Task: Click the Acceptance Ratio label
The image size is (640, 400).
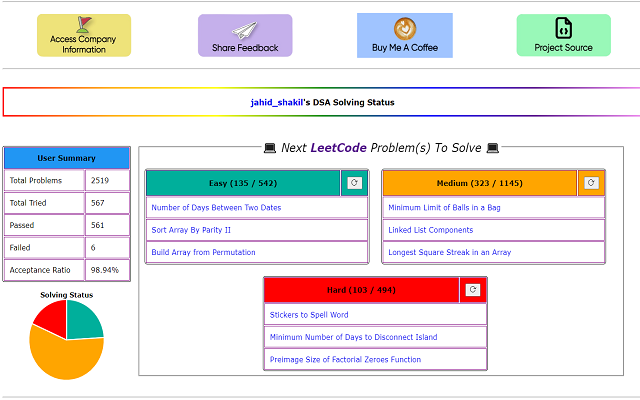Action: click(40, 270)
